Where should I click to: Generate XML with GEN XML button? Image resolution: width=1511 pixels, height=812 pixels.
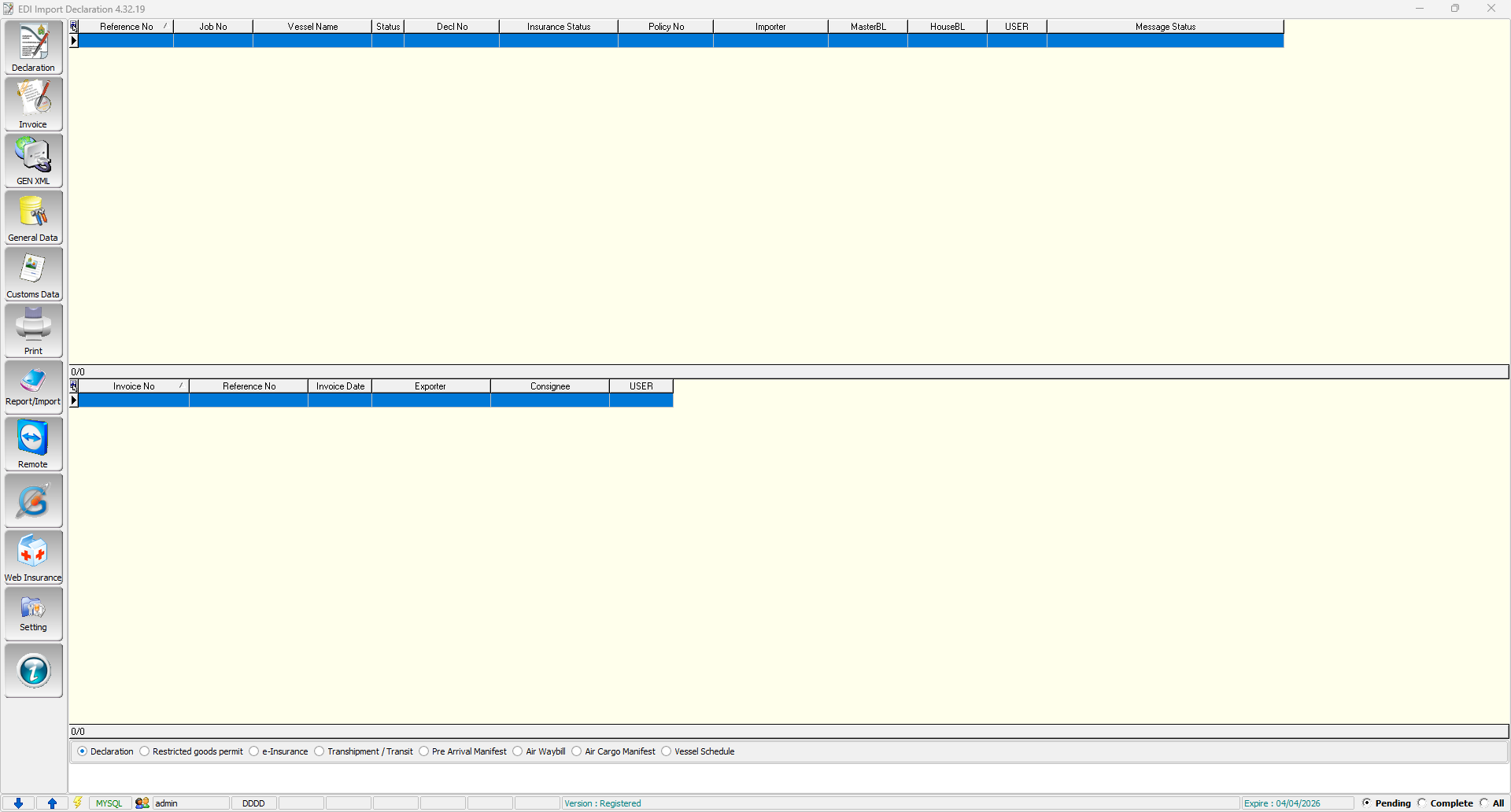pyautogui.click(x=33, y=161)
